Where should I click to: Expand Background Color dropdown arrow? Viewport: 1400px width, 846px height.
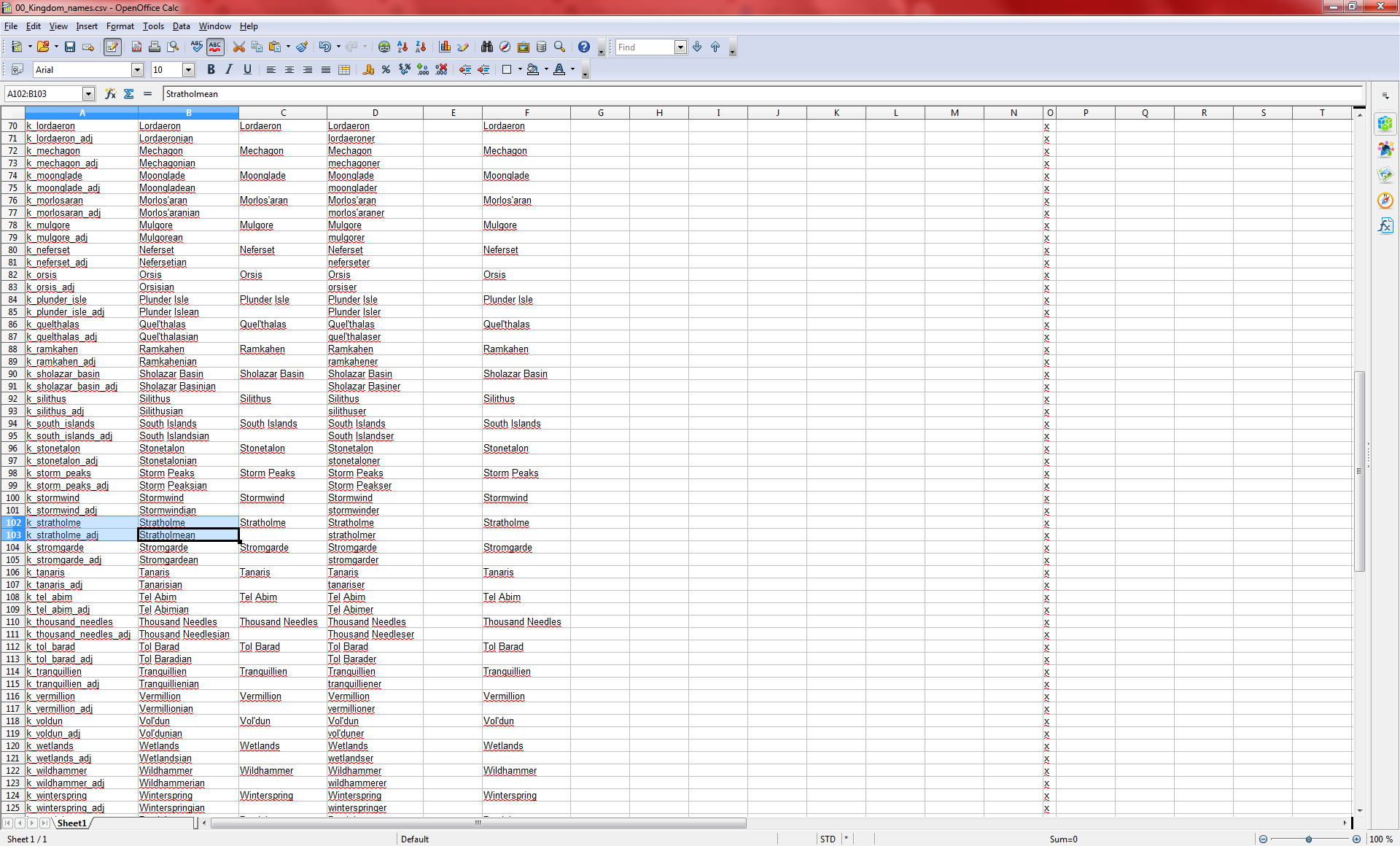coord(546,70)
